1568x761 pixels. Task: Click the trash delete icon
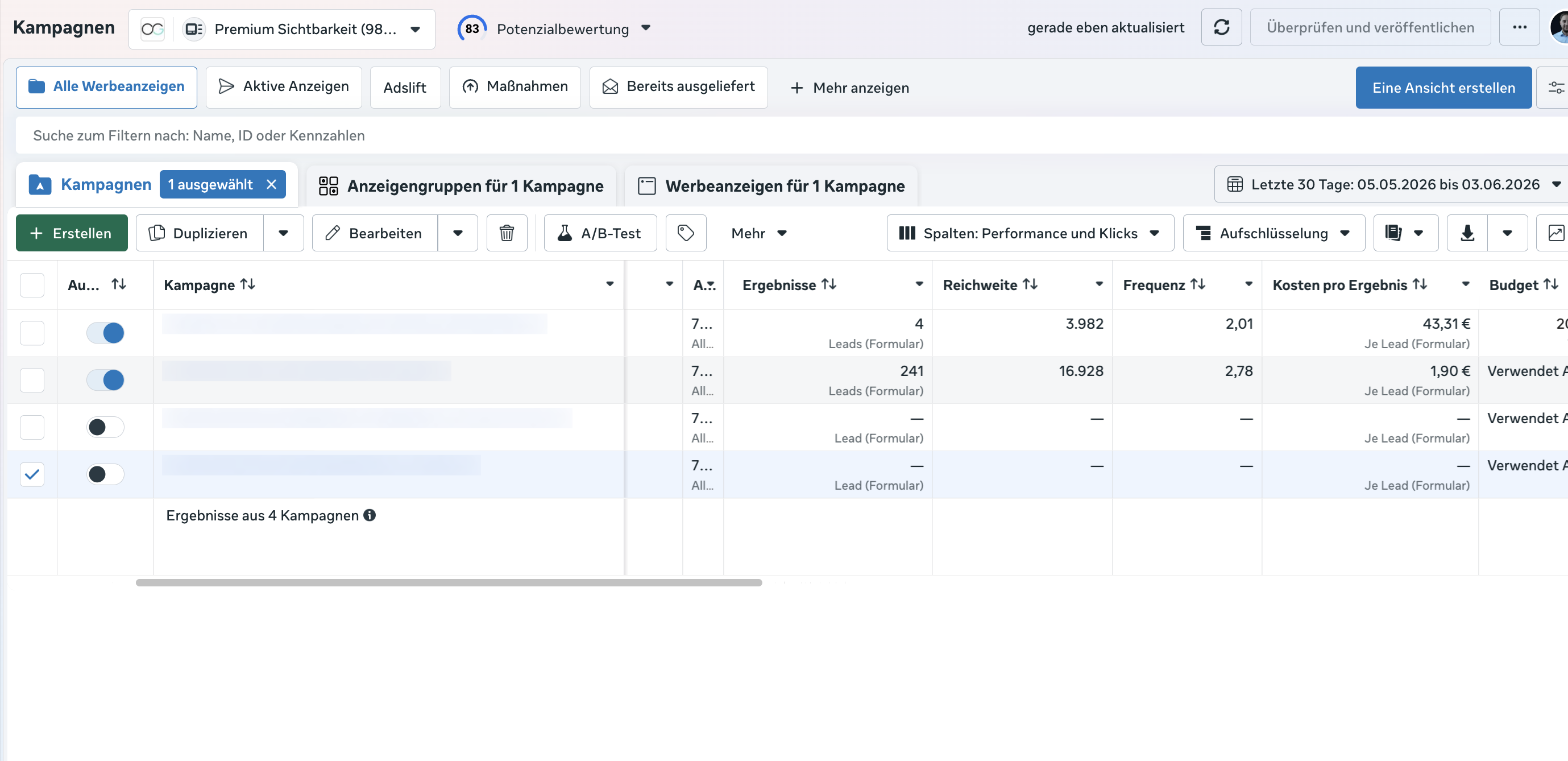(507, 233)
